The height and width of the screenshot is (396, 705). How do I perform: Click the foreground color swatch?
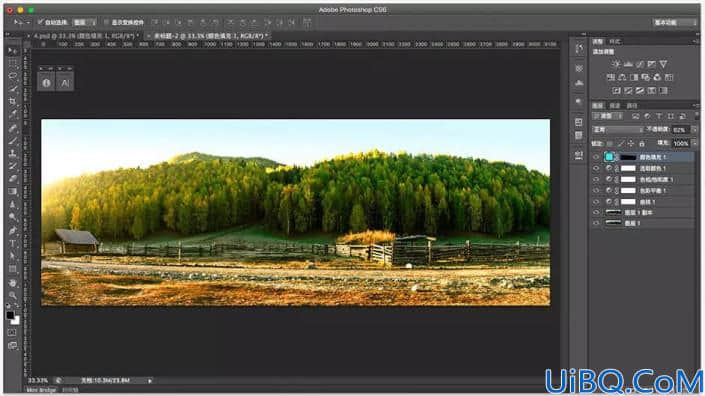(x=10, y=316)
